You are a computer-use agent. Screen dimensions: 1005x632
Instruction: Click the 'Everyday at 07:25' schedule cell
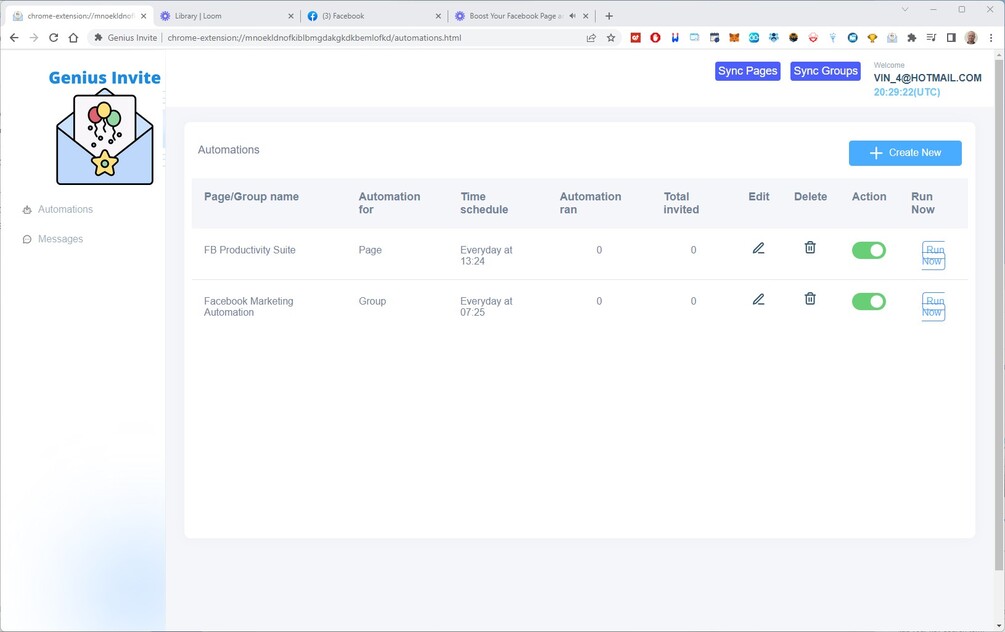[486, 306]
